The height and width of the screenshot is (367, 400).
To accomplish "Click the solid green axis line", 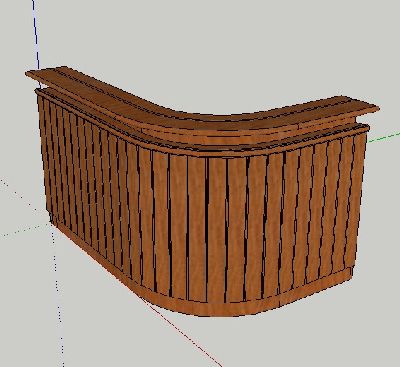I will pyautogui.click(x=384, y=137).
